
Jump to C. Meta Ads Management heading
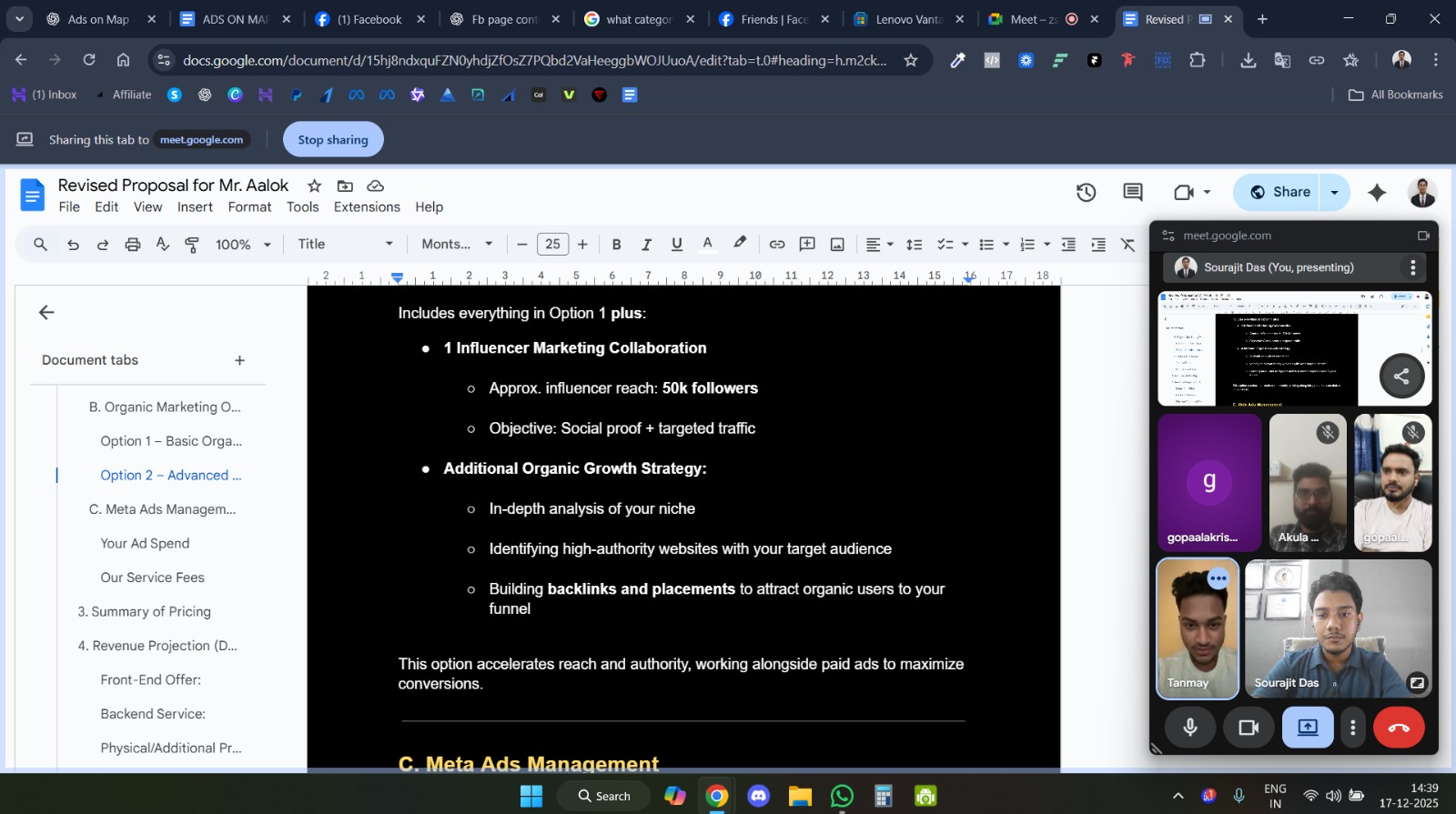pos(162,509)
